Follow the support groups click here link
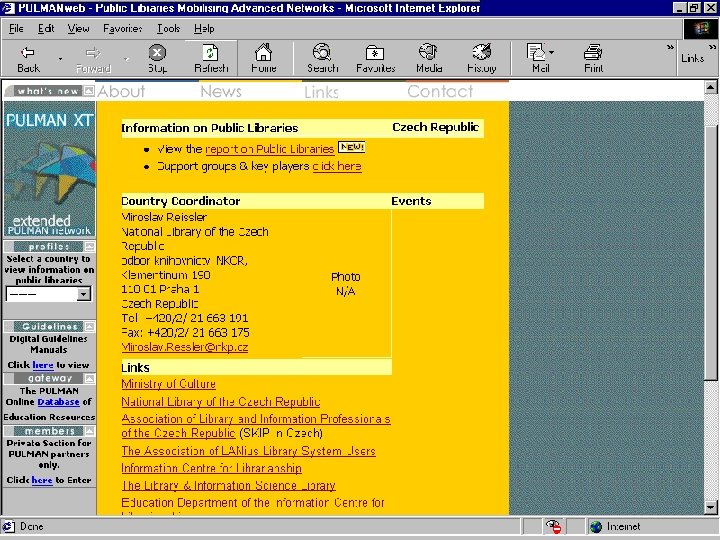 [337, 166]
